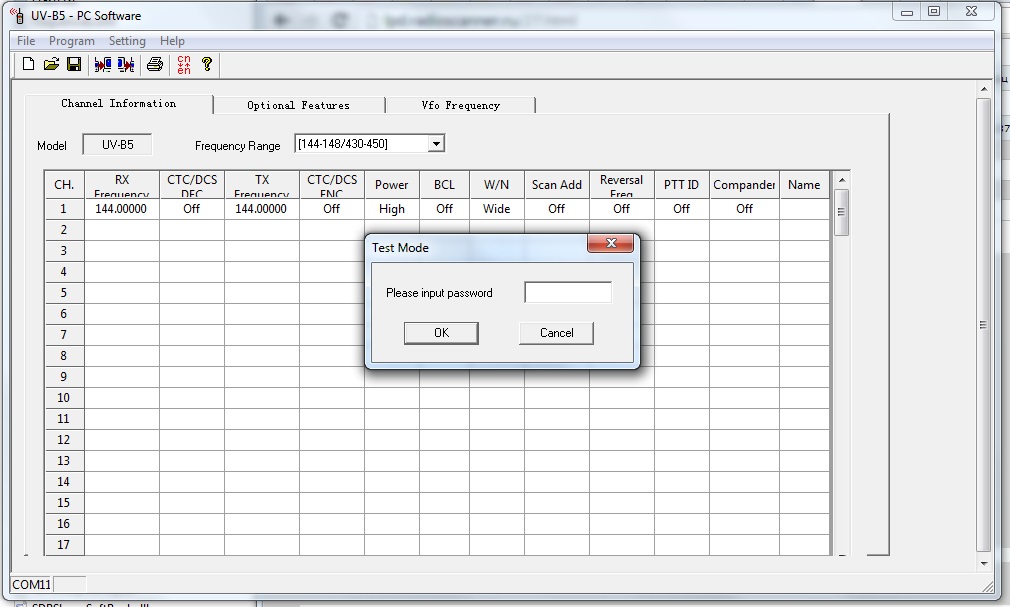This screenshot has width=1010, height=607.
Task: Click the channel table scrollbar up arrow
Action: (841, 180)
